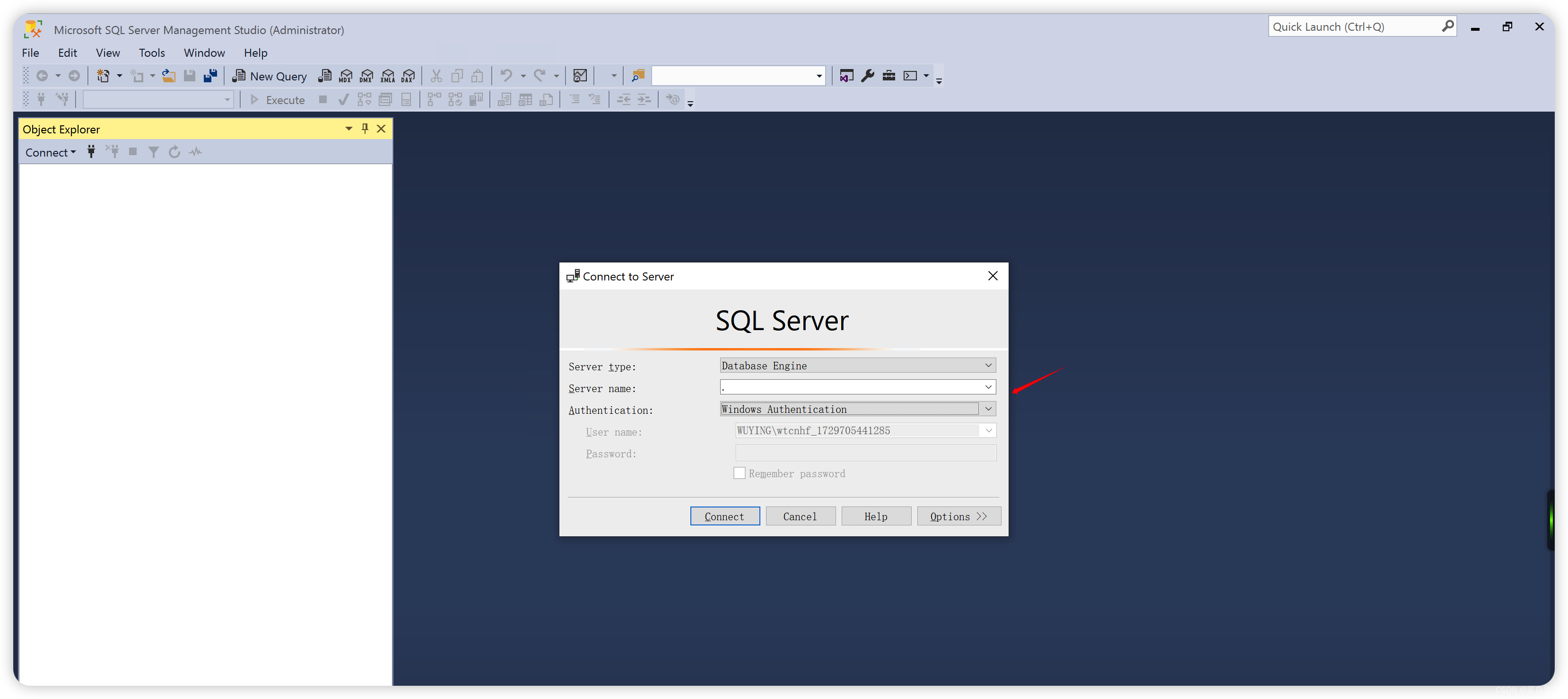Click Options to expand connection settings
Viewport: 1568px width, 699px height.
click(958, 516)
